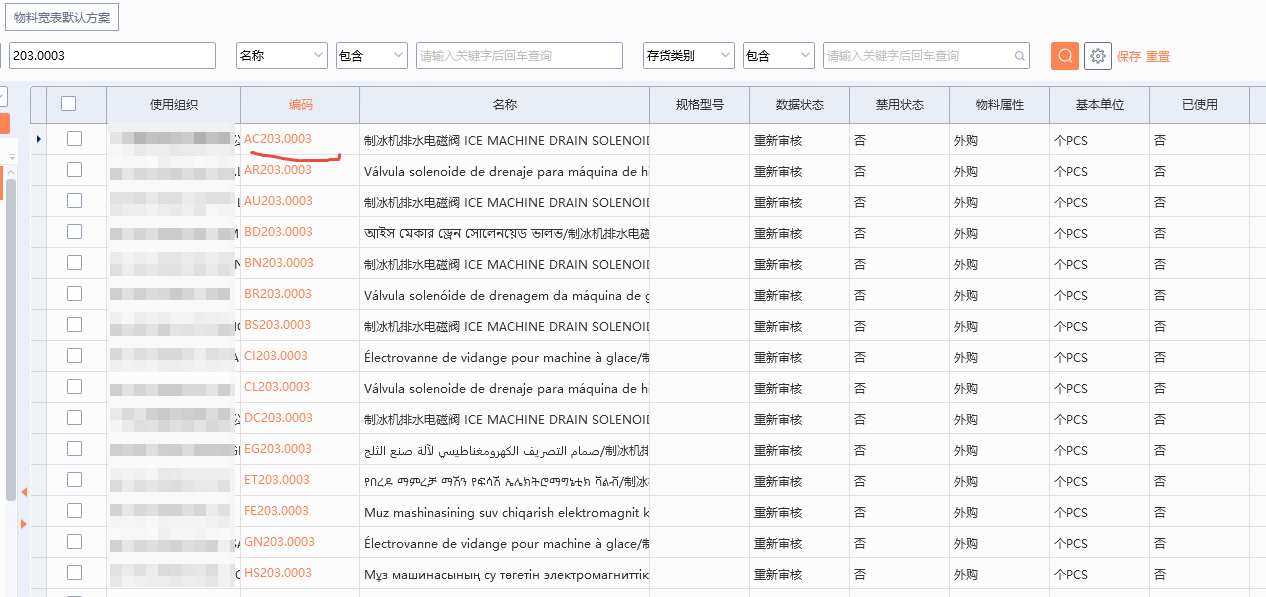Select 'Válvula solenóide de drenagem' name cell
The image size is (1266, 597).
click(x=504, y=295)
